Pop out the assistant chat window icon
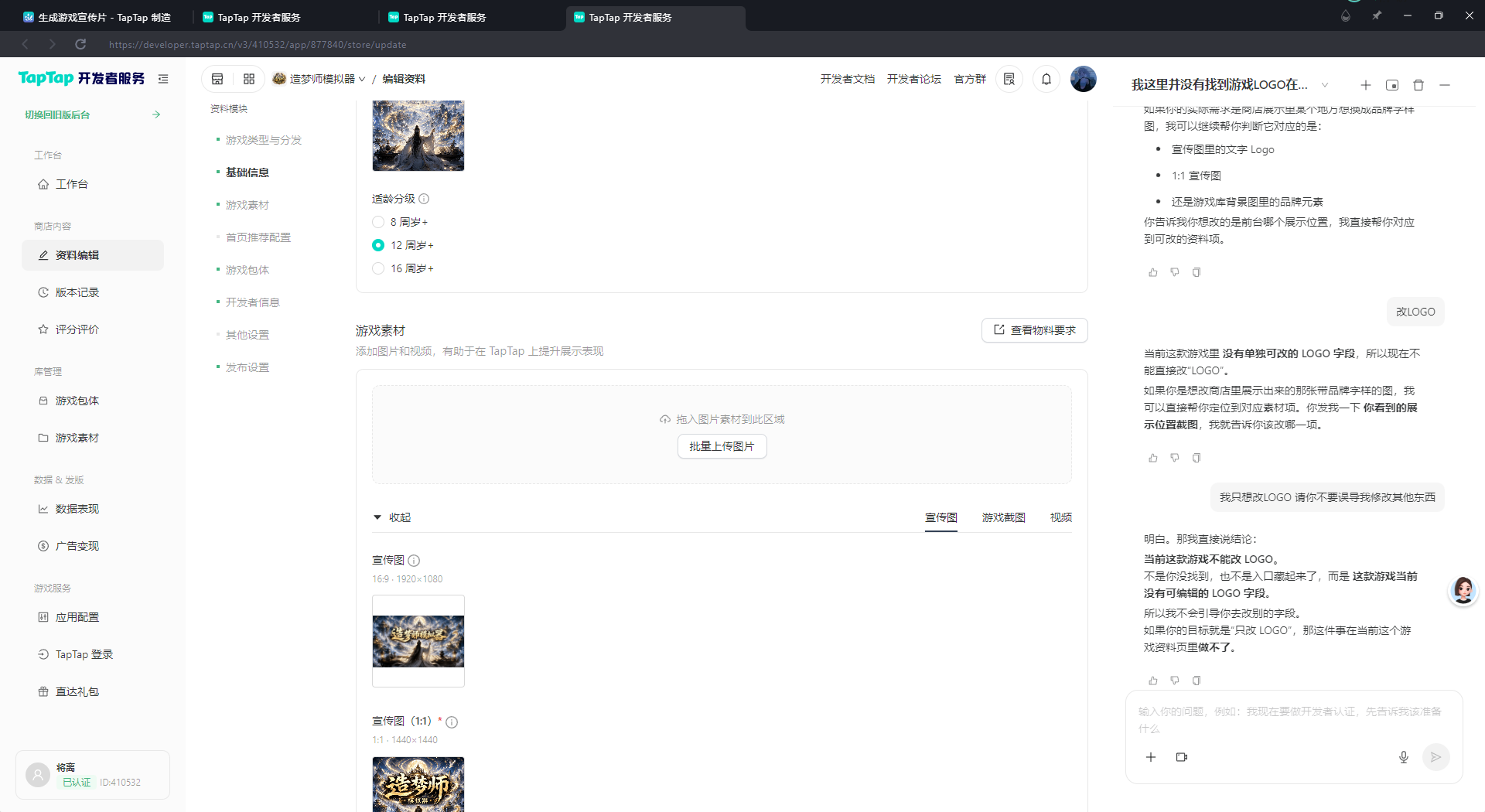 [1392, 85]
